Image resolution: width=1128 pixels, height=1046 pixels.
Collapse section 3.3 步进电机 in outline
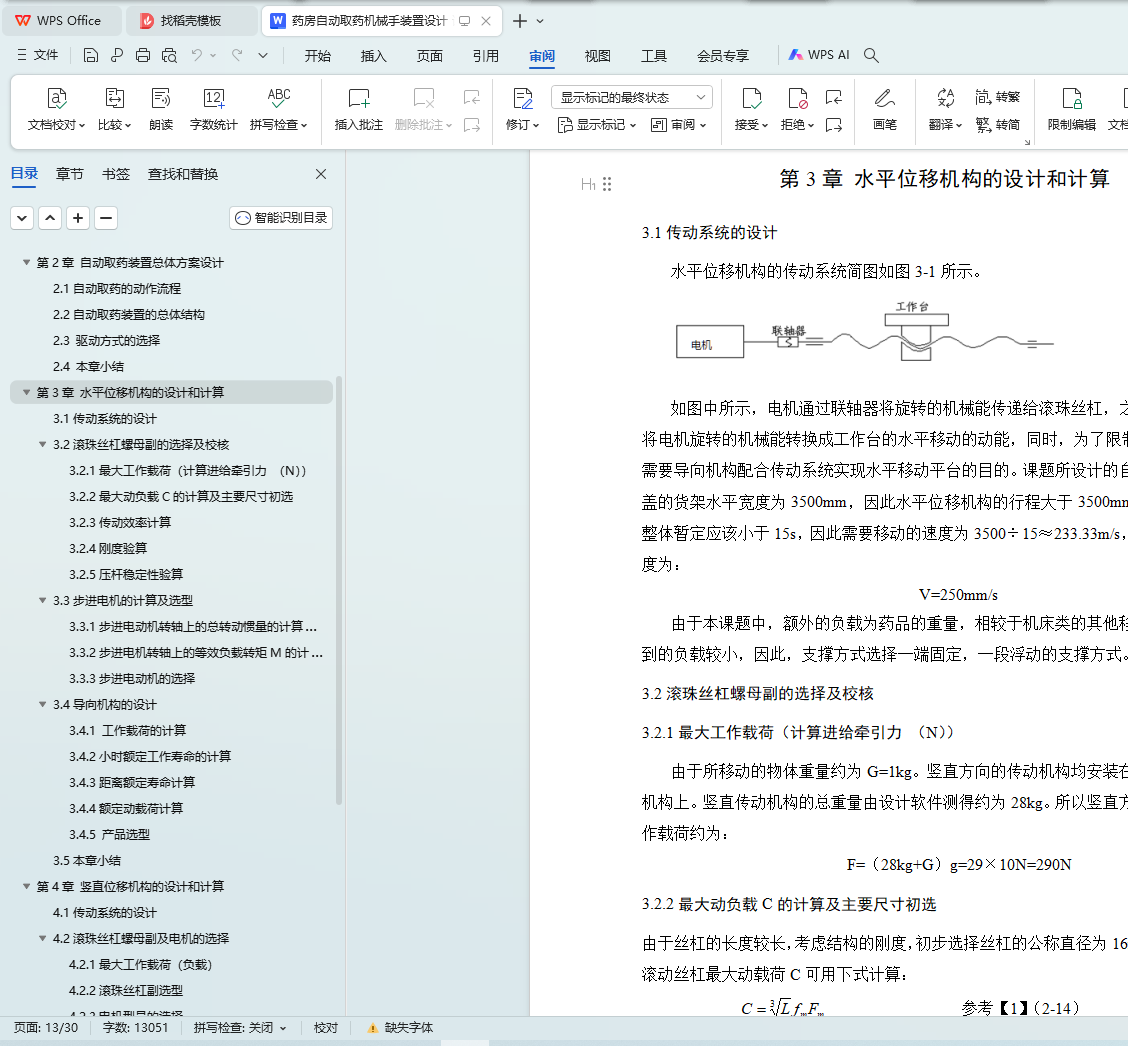[x=42, y=600]
